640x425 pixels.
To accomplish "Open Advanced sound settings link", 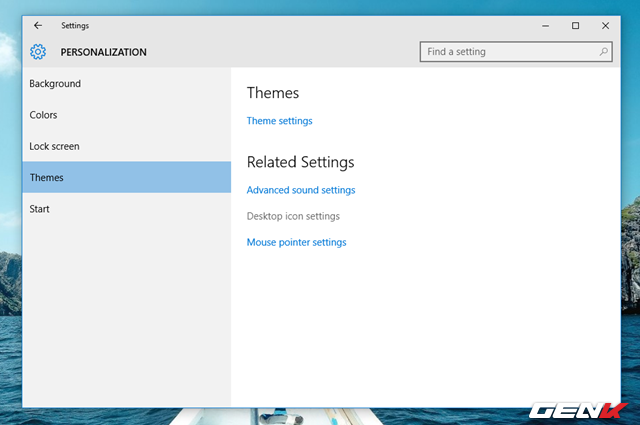I will [301, 190].
